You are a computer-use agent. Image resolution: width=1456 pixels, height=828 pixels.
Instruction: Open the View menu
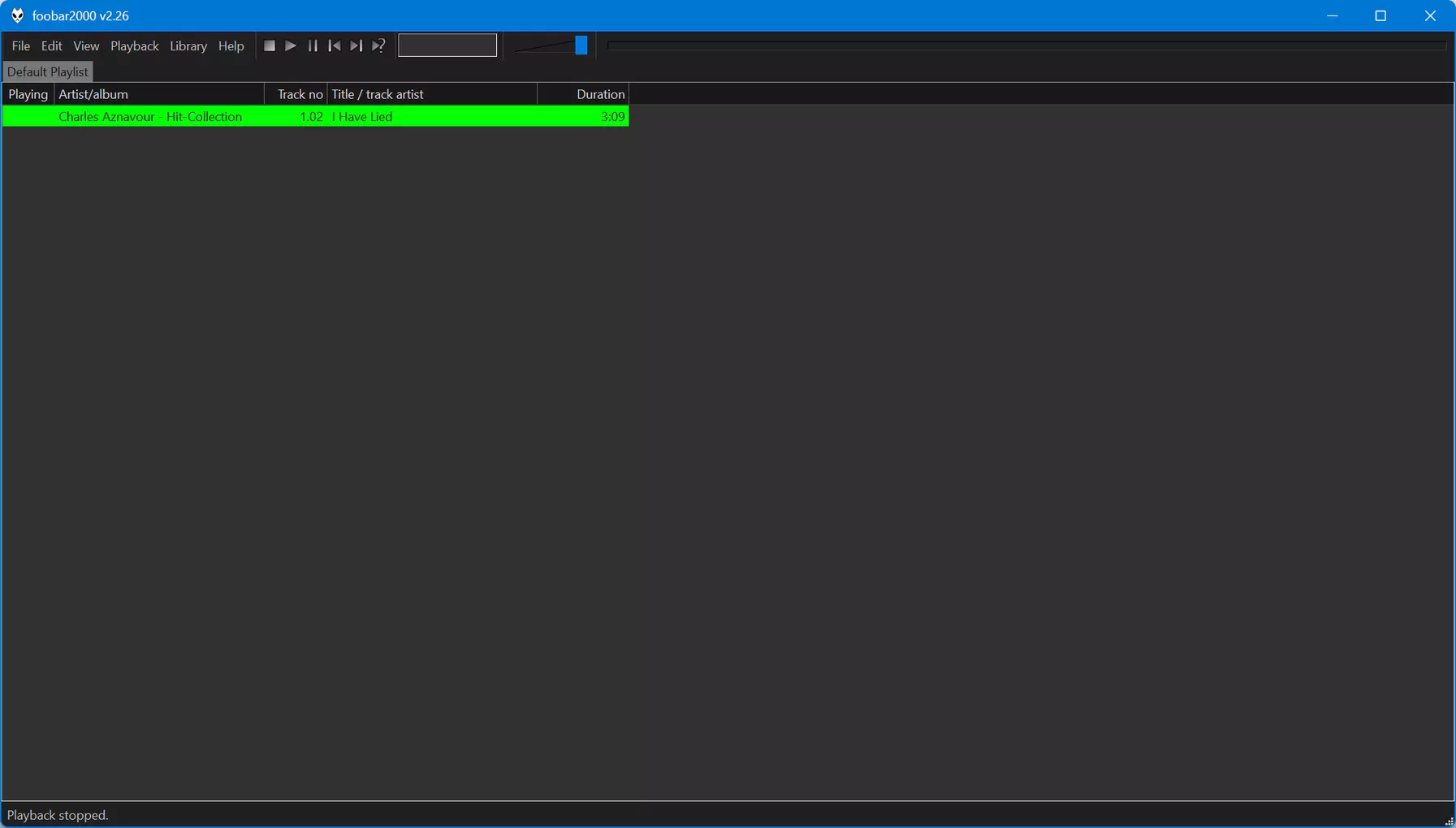[x=86, y=46]
